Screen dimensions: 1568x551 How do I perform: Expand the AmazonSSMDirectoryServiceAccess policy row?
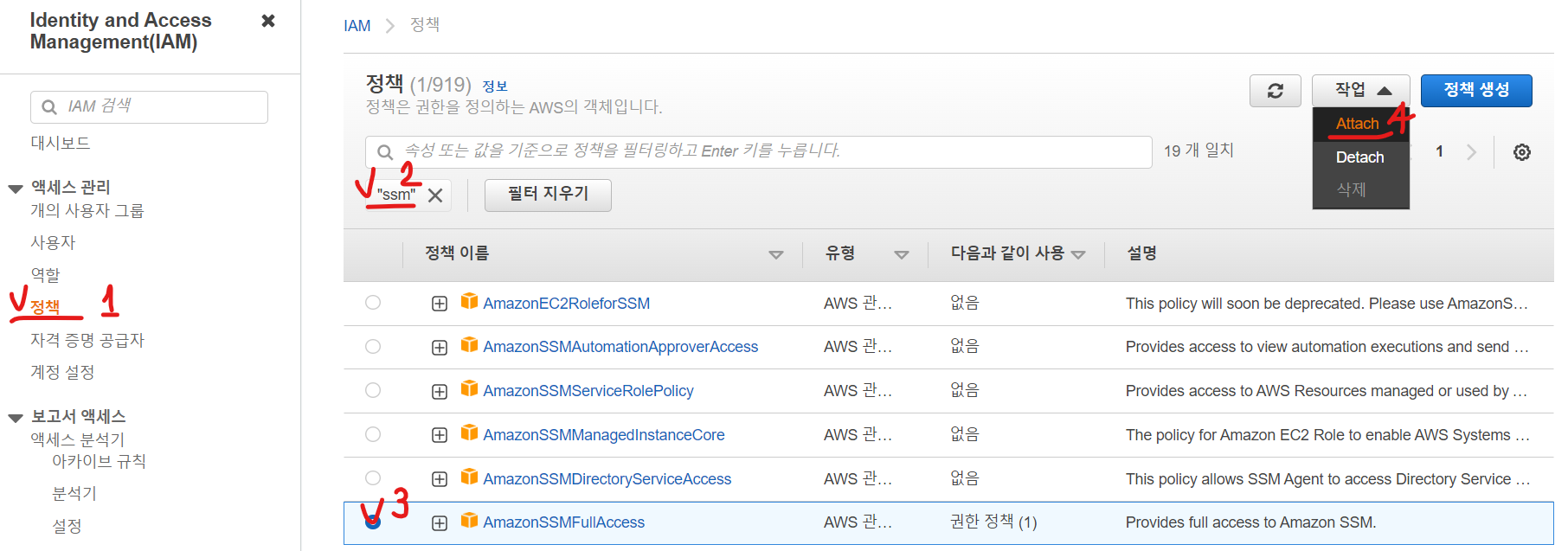(x=440, y=479)
